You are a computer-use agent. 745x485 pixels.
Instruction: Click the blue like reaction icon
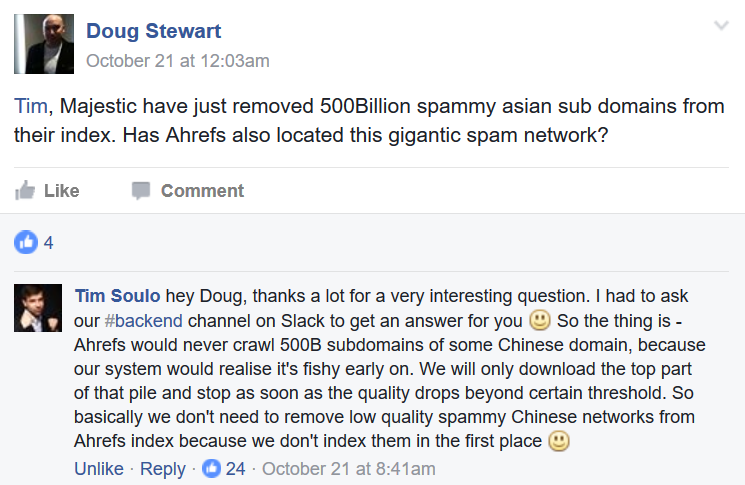[26, 241]
